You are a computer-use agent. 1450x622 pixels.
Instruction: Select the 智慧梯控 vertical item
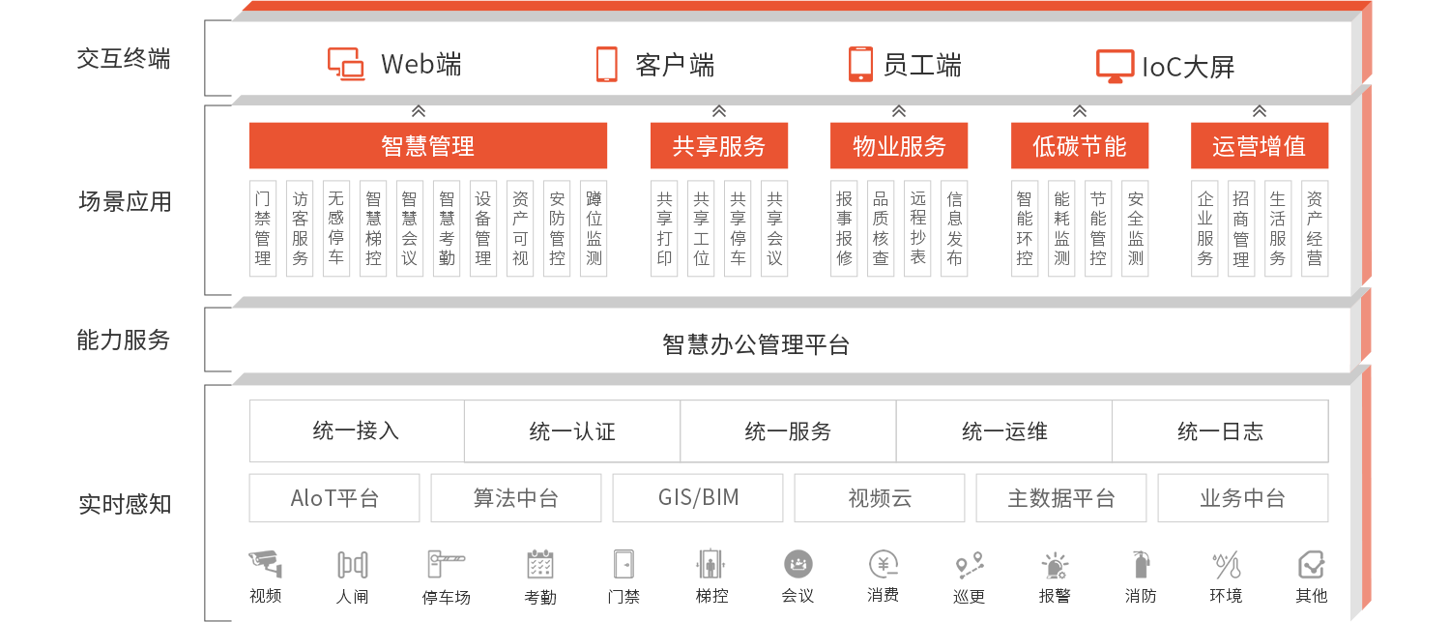(x=373, y=228)
